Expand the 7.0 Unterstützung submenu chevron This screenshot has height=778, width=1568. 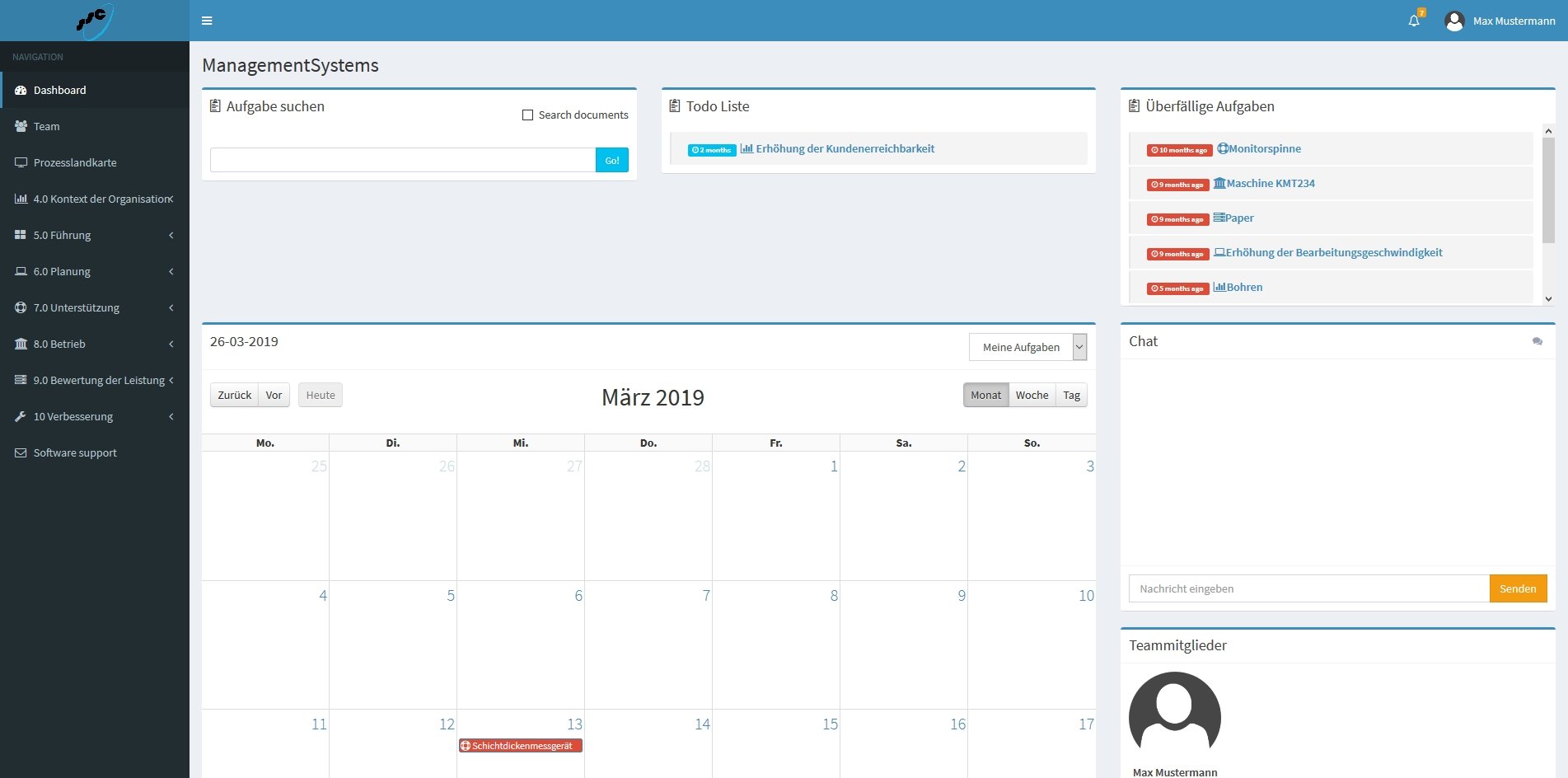pos(171,307)
